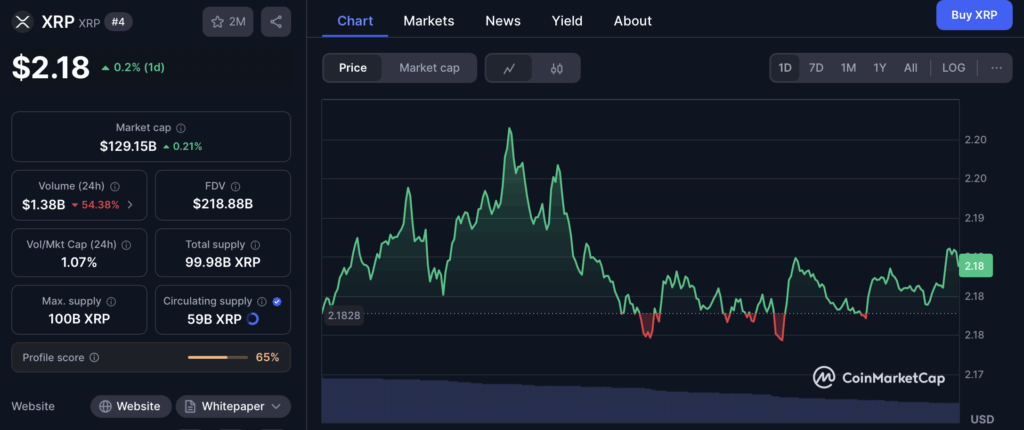Viewport: 1024px width, 430px height.
Task: Open Vol/Mkt Cap (24h) info icon
Action: 126,245
